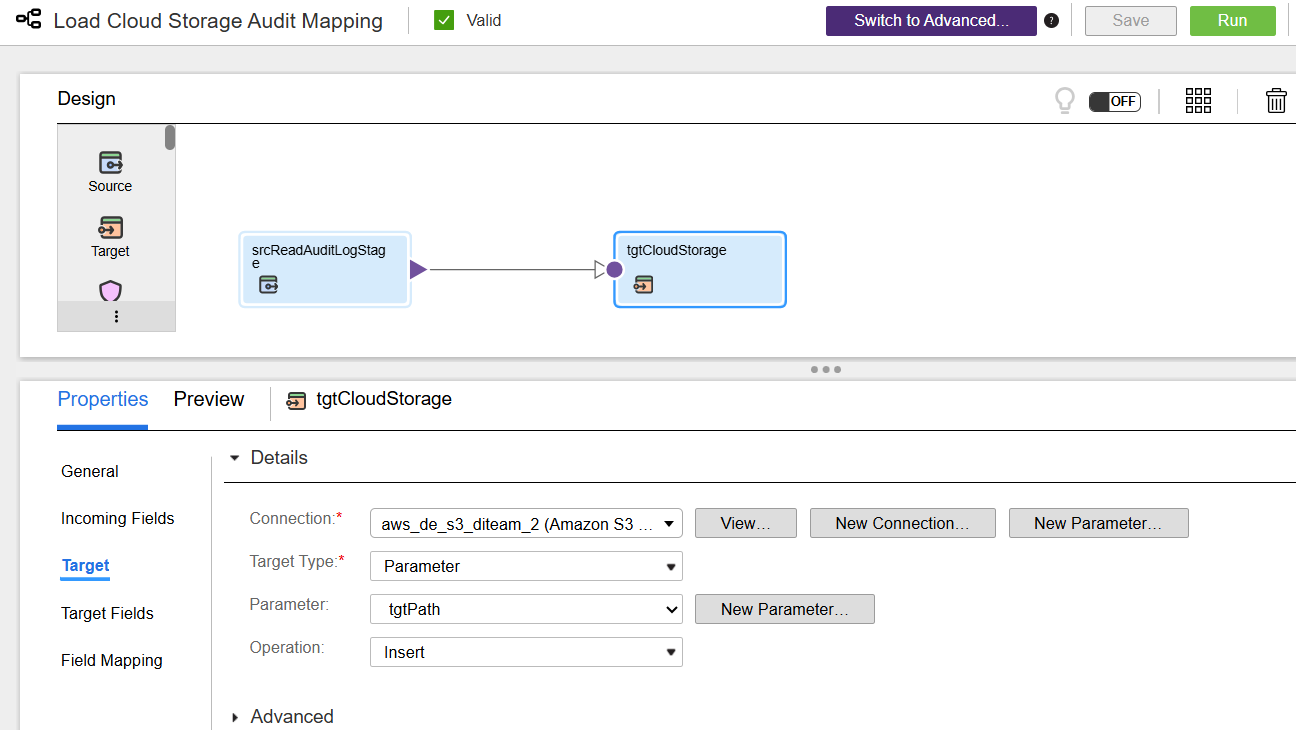Click the palette scrollbar thumb
This screenshot has width=1296, height=730.
pyautogui.click(x=170, y=137)
